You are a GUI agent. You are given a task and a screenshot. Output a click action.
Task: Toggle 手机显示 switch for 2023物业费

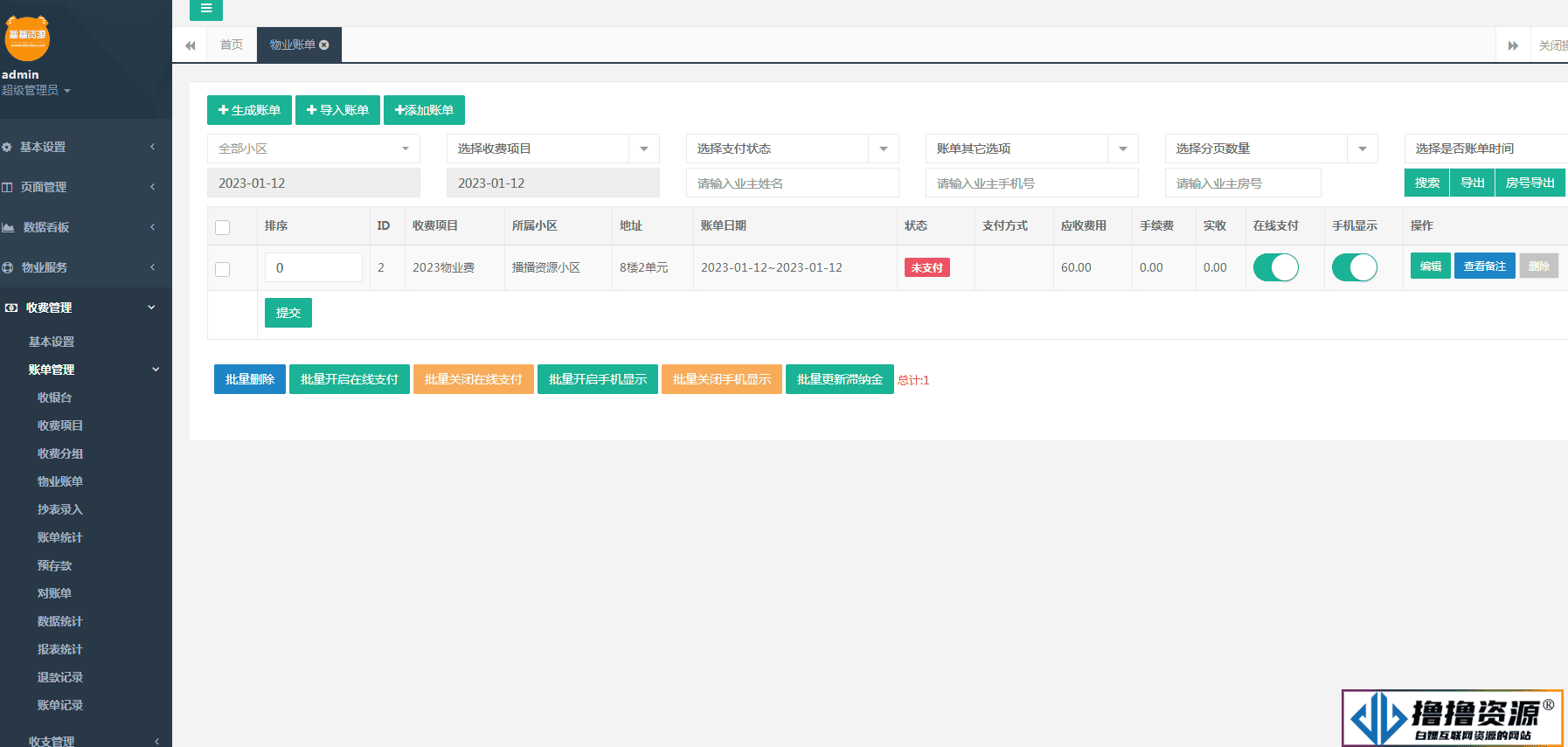pyautogui.click(x=1355, y=267)
